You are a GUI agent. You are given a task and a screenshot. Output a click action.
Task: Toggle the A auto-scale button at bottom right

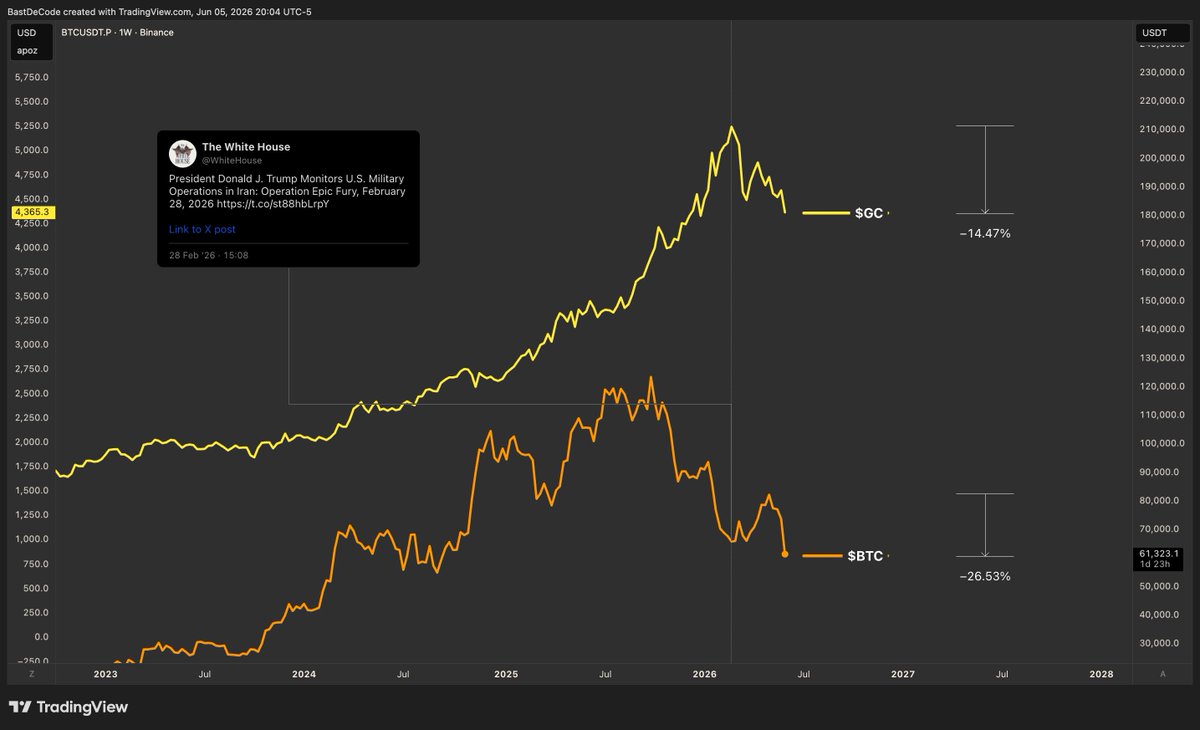click(1162, 674)
